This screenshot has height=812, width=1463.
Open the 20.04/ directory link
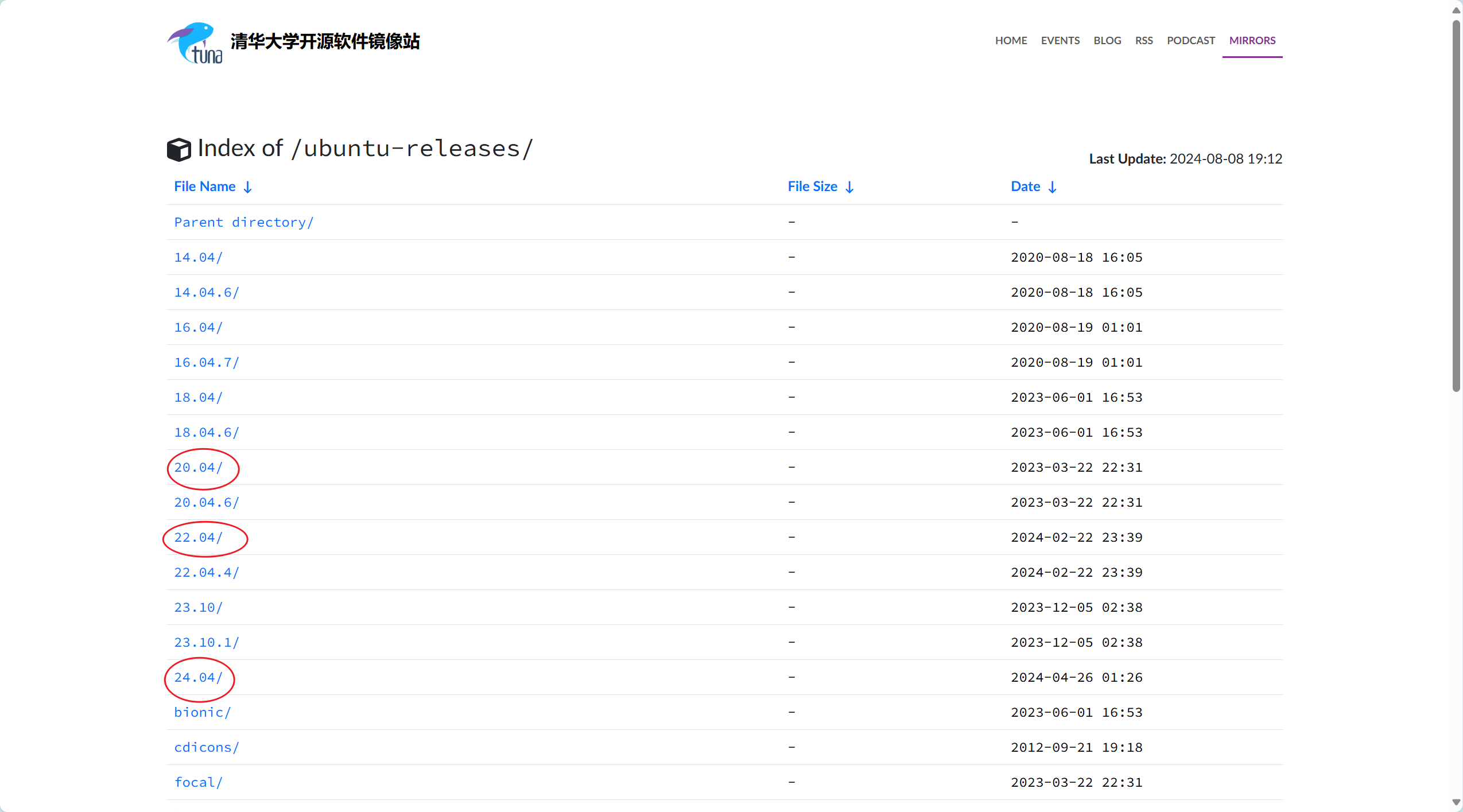coord(199,468)
